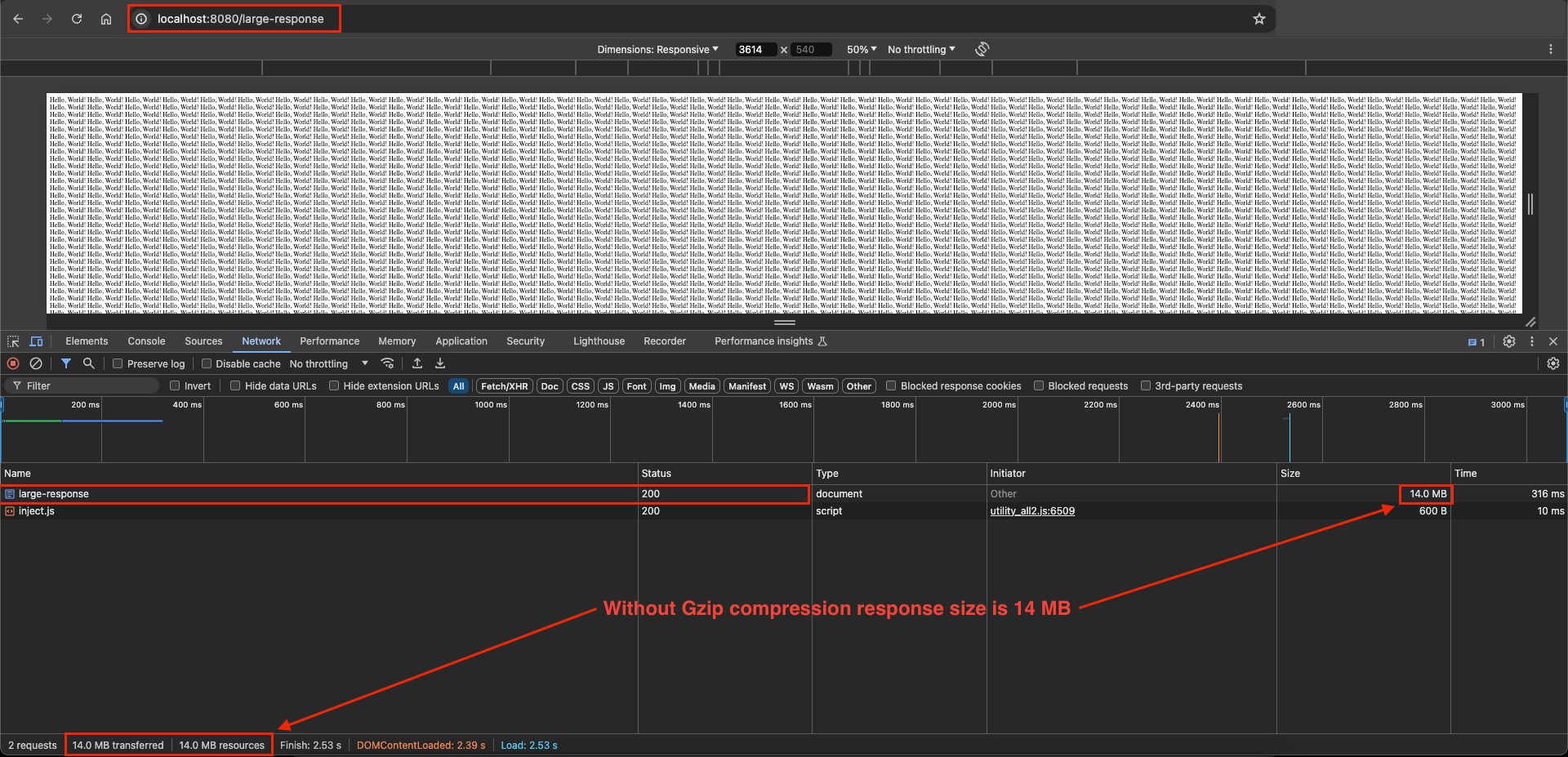This screenshot has height=757, width=1568.
Task: Open initiator link utility_all2.js:6509
Action: click(x=1031, y=510)
